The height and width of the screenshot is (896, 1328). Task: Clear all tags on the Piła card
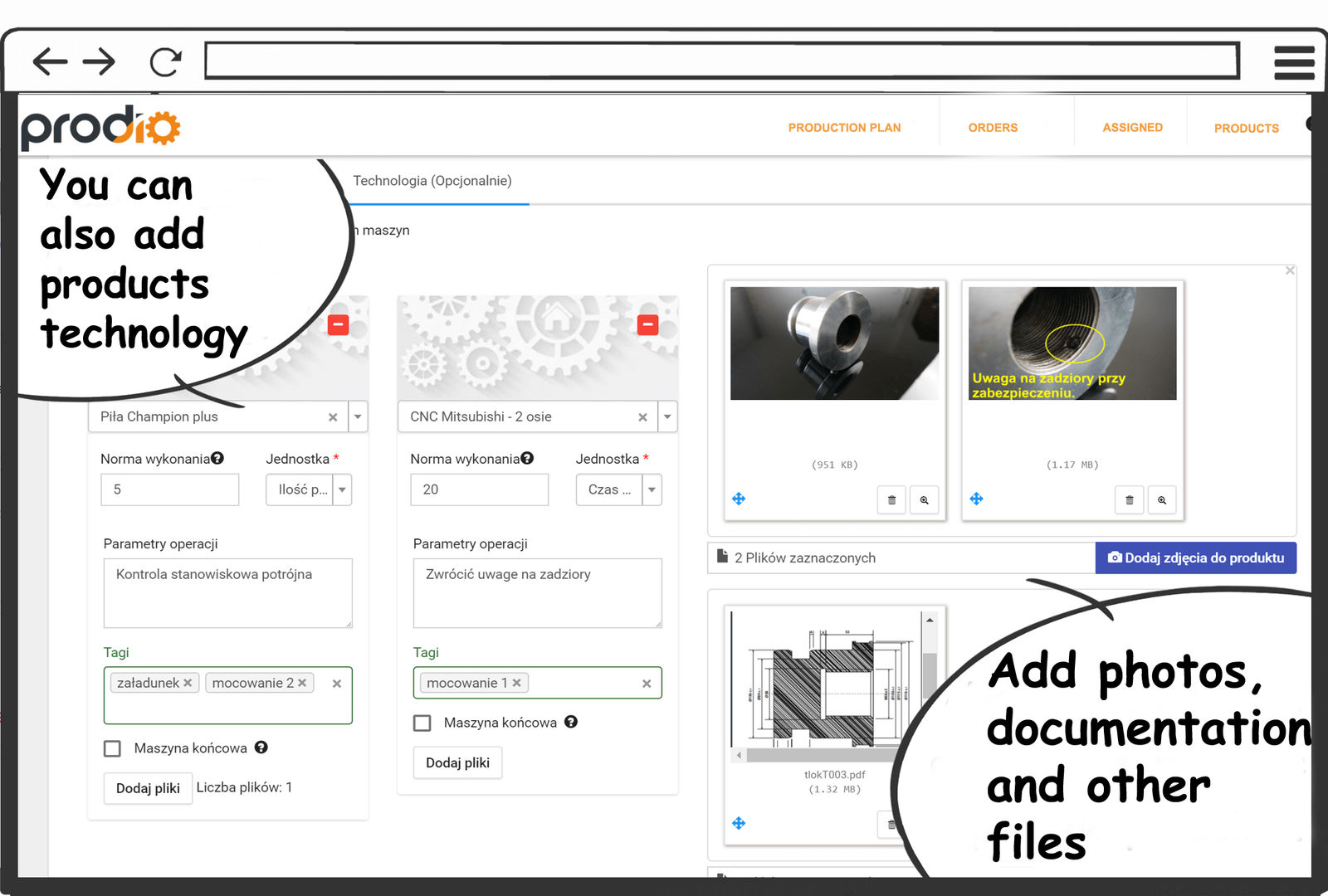pos(337,684)
